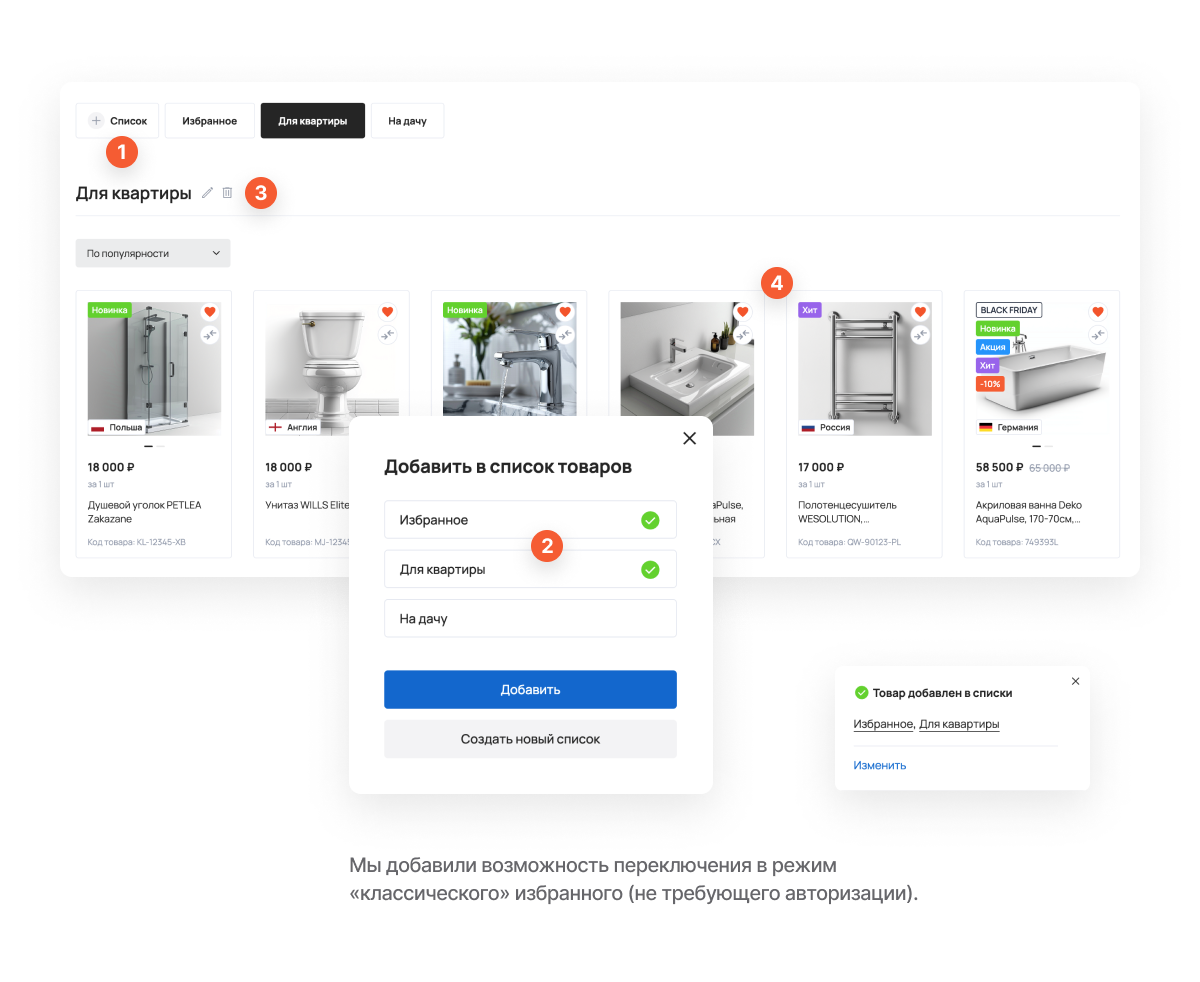
Task: Open the По популярности sort dropdown
Action: 153,253
